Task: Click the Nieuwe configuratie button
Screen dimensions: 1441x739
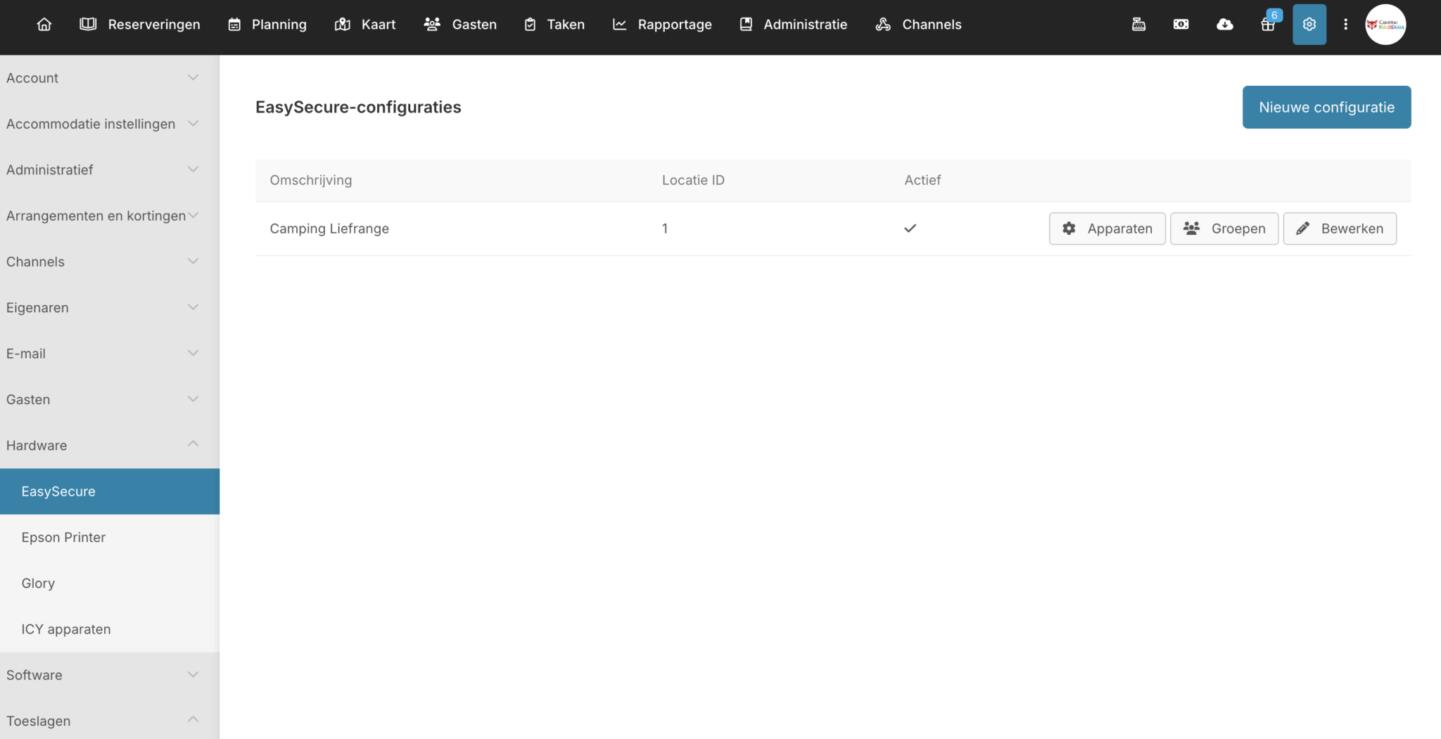Action: coord(1326,107)
